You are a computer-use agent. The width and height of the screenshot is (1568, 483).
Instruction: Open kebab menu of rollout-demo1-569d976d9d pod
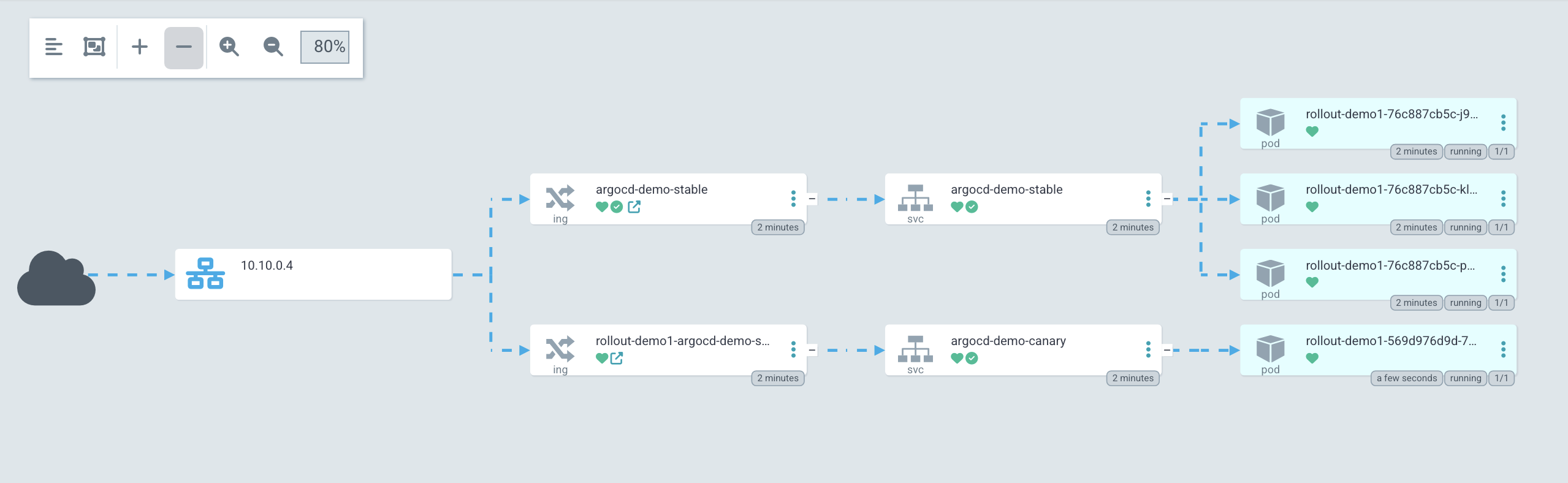[x=1503, y=349]
